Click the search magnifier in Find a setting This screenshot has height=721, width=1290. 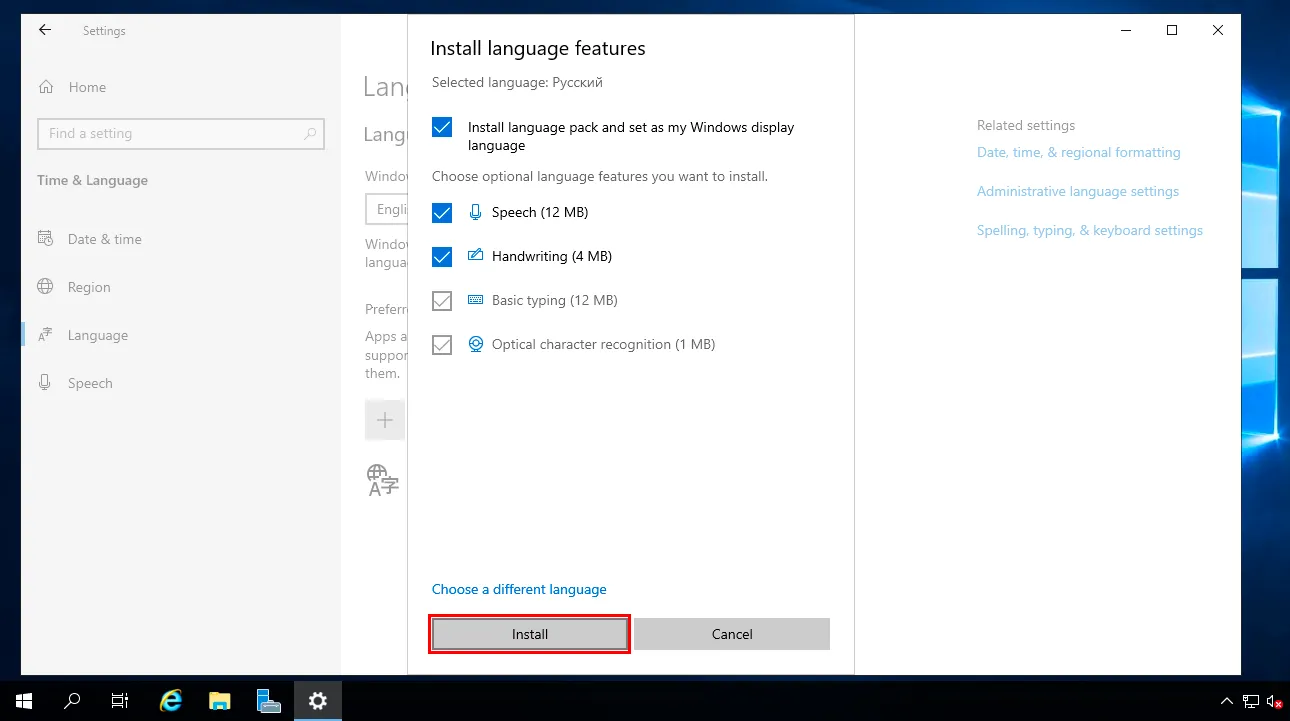tap(310, 134)
